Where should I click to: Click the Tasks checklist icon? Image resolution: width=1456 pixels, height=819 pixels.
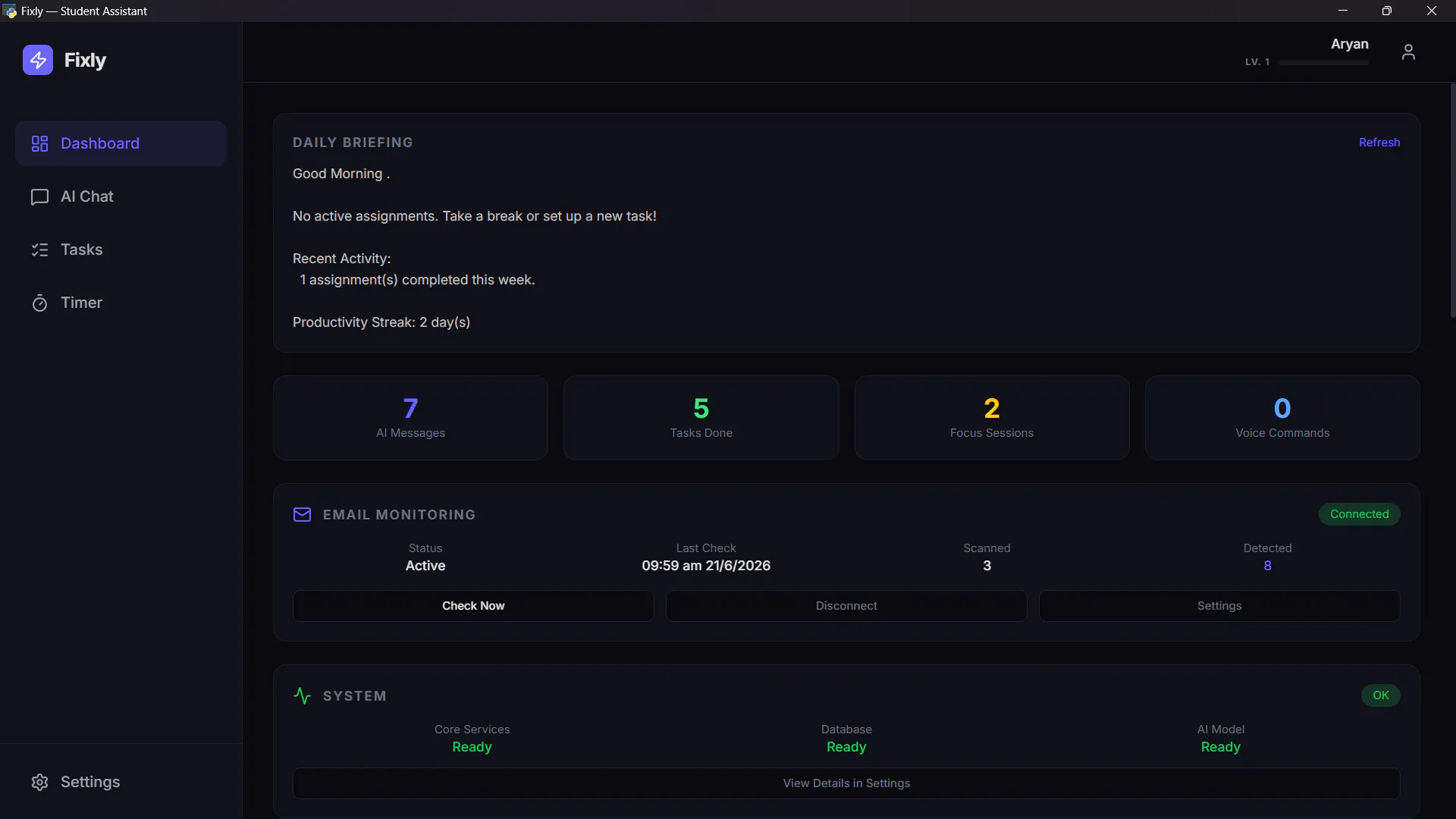39,250
